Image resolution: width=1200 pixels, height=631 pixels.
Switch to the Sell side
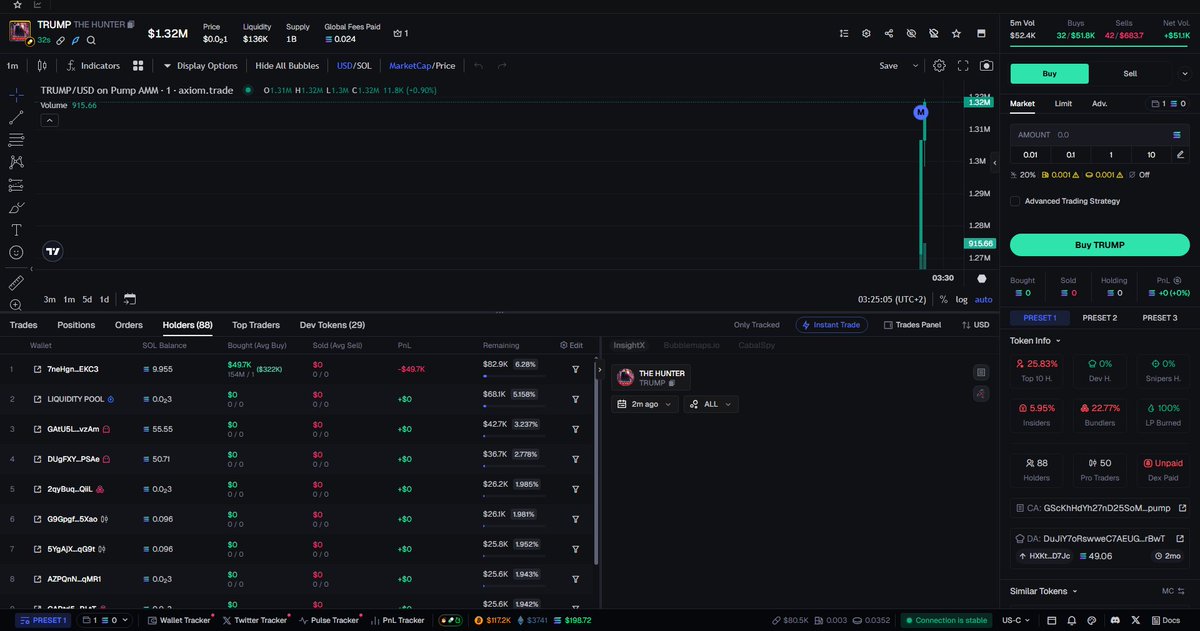click(1130, 74)
